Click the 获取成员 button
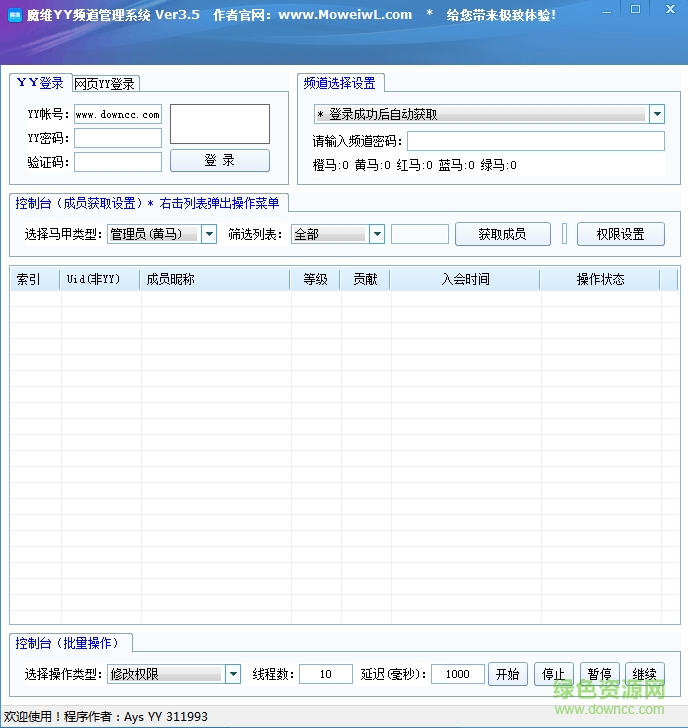Viewport: 688px width, 728px height. point(503,234)
